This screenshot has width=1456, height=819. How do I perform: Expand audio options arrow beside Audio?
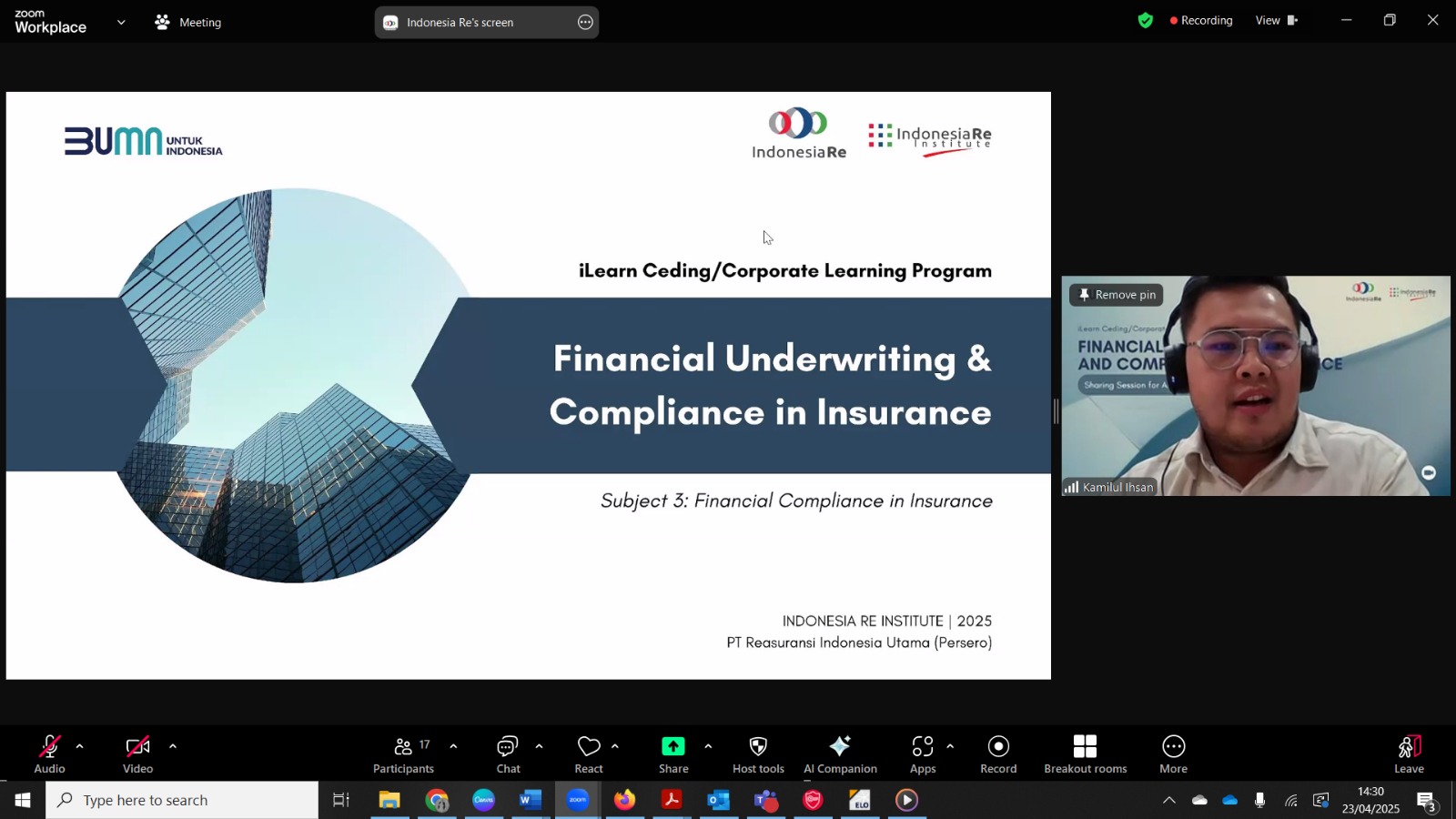point(80,746)
